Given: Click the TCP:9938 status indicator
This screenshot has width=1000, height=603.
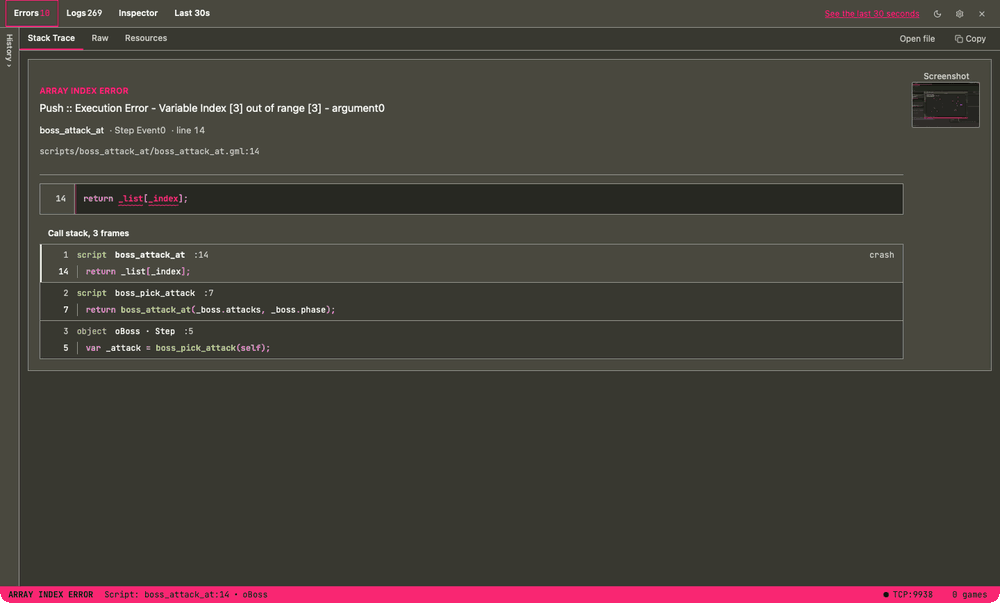Looking at the screenshot, I should tap(908, 595).
